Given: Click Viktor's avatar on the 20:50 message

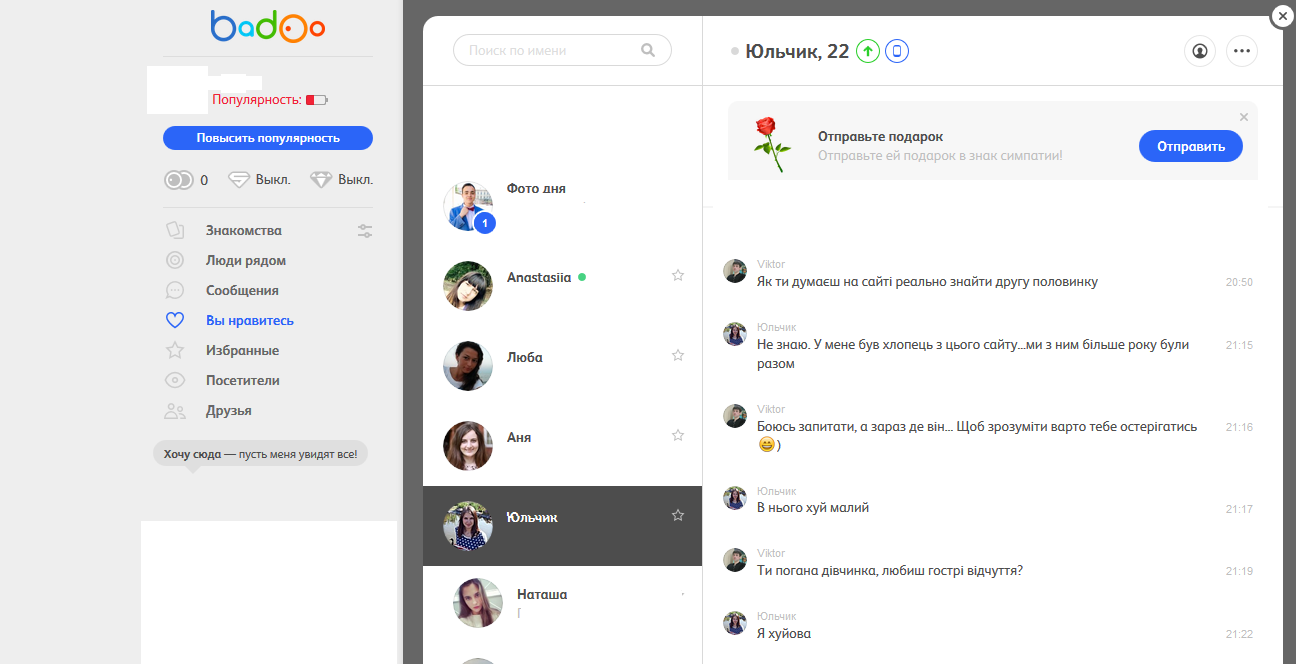Looking at the screenshot, I should coord(735,272).
